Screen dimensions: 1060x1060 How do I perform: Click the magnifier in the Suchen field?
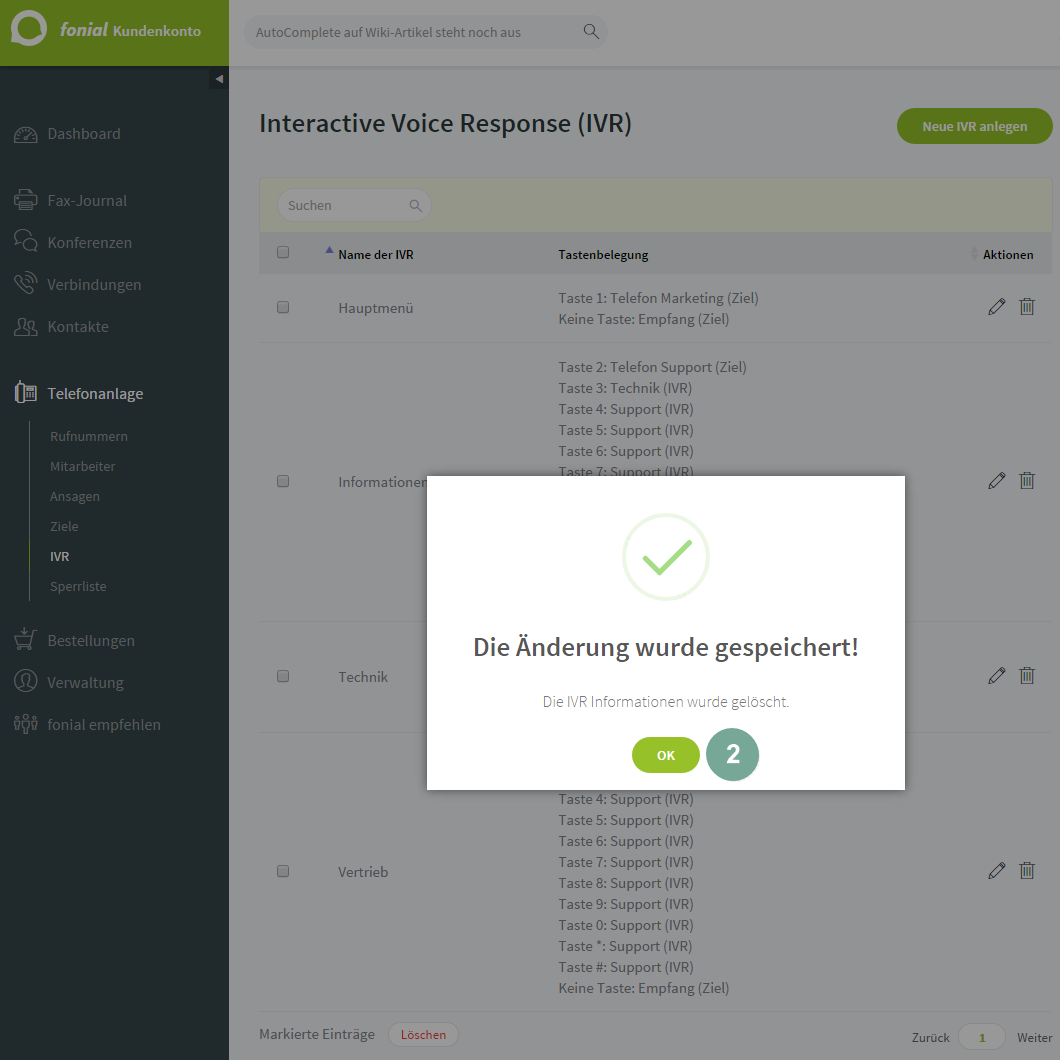(415, 206)
